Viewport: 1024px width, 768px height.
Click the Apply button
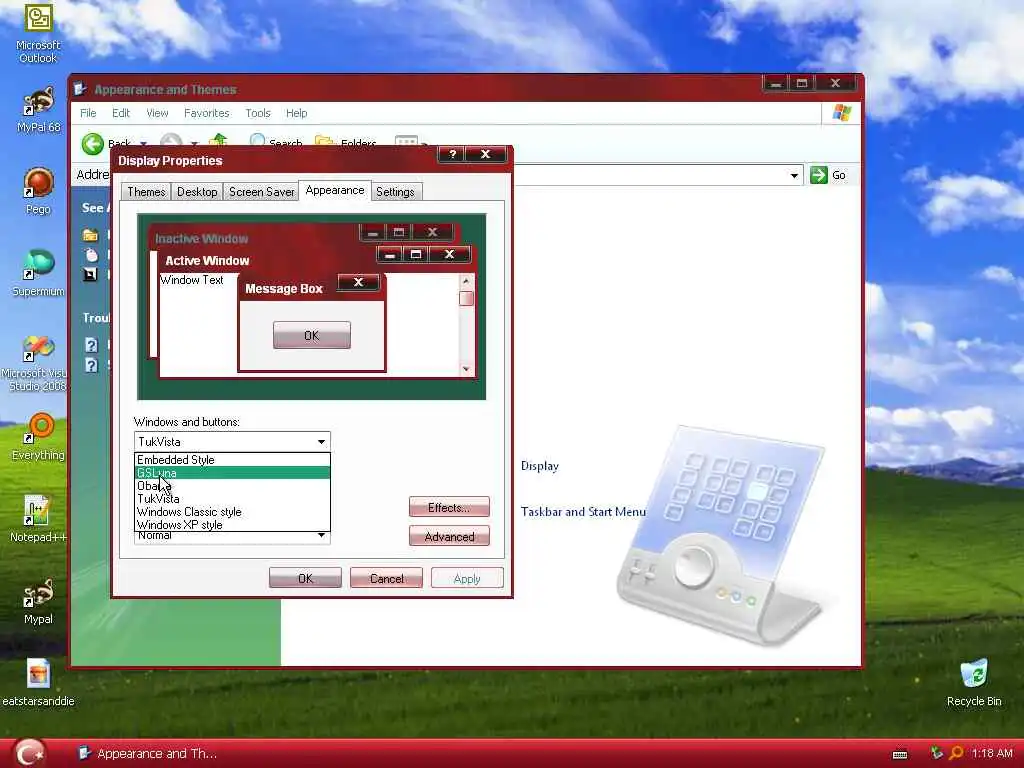[x=467, y=578]
